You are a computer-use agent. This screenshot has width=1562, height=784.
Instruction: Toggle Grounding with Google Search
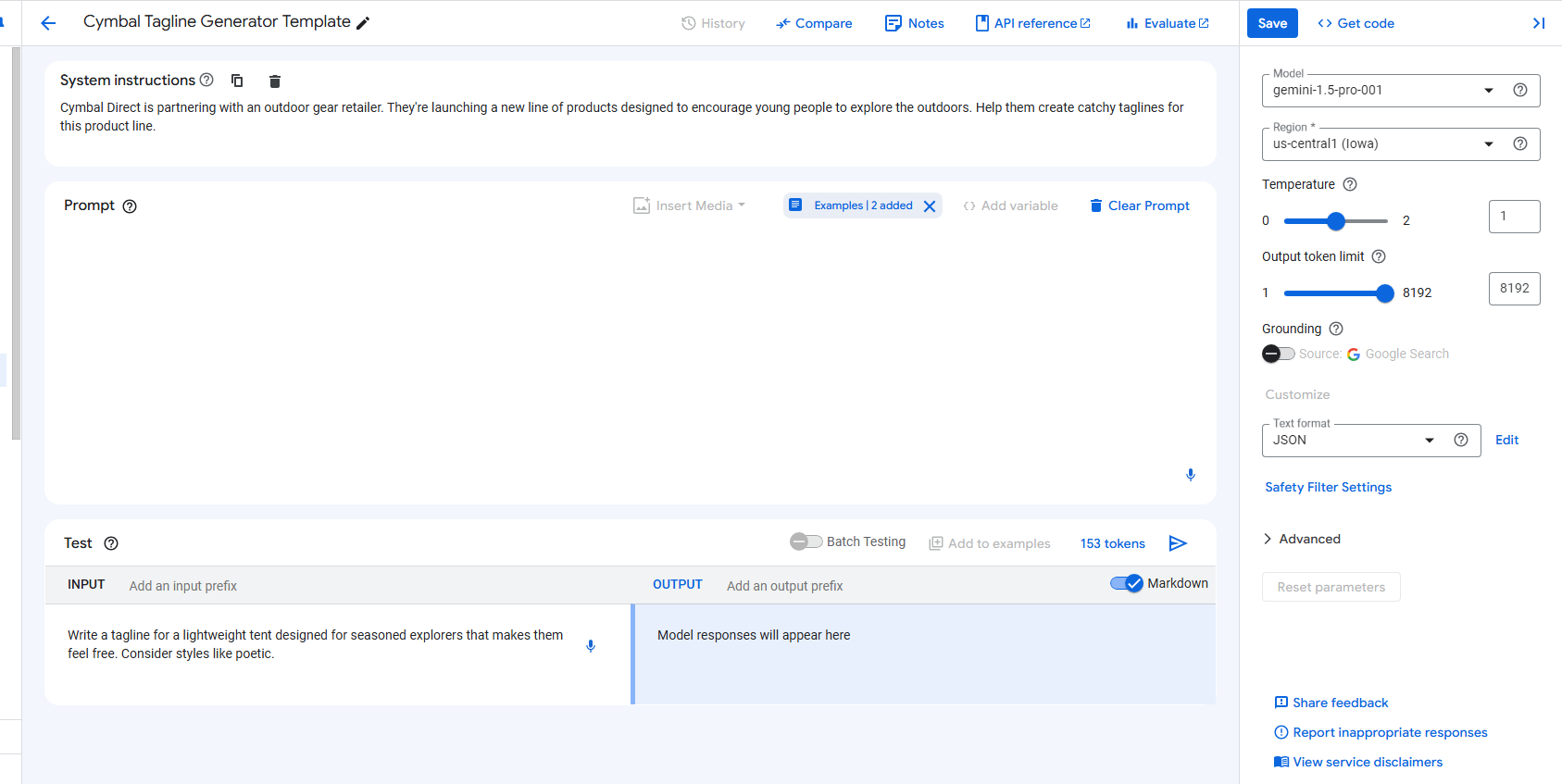click(x=1279, y=354)
